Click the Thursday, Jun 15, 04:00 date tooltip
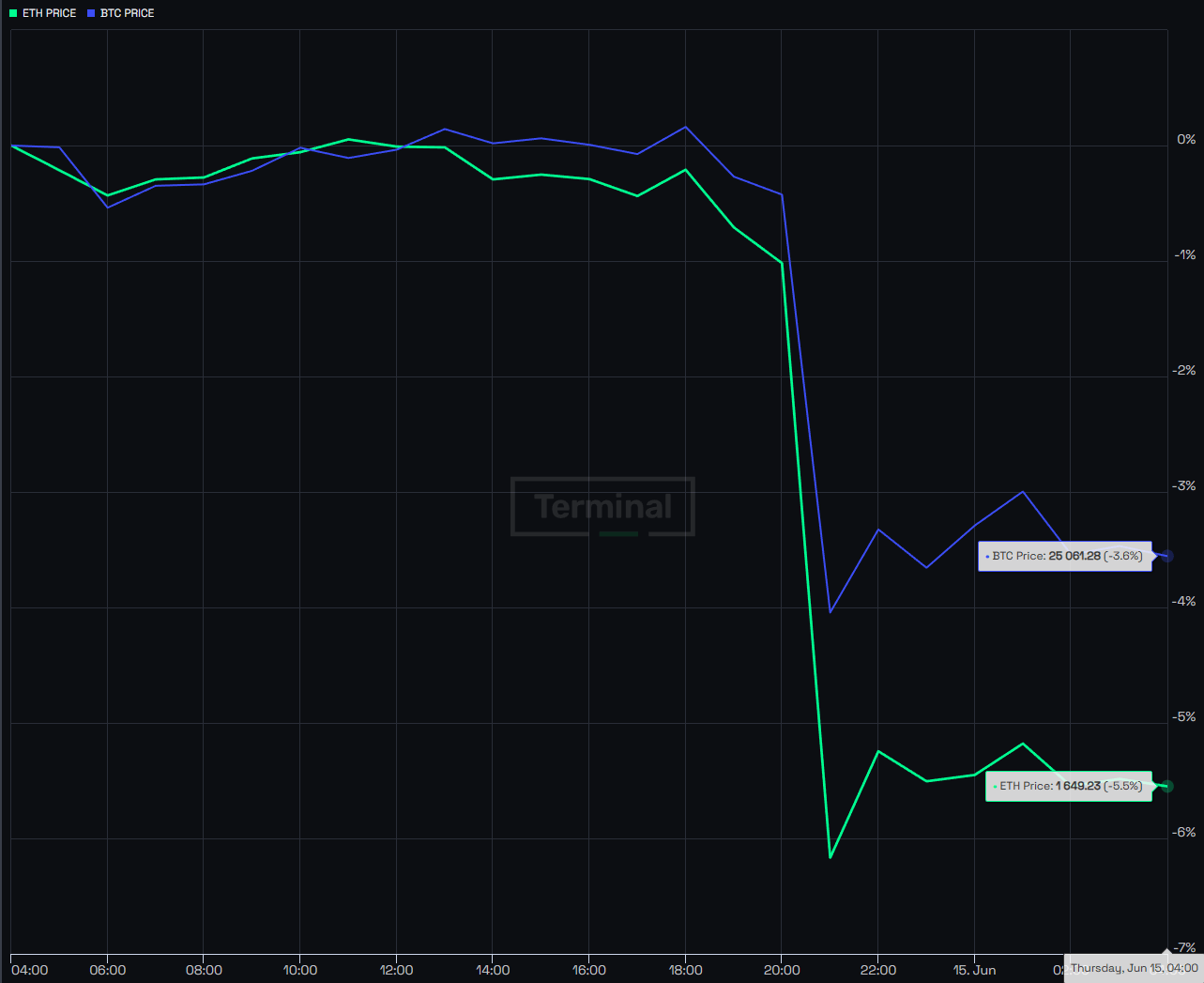The width and height of the screenshot is (1204, 983). coord(1134,968)
